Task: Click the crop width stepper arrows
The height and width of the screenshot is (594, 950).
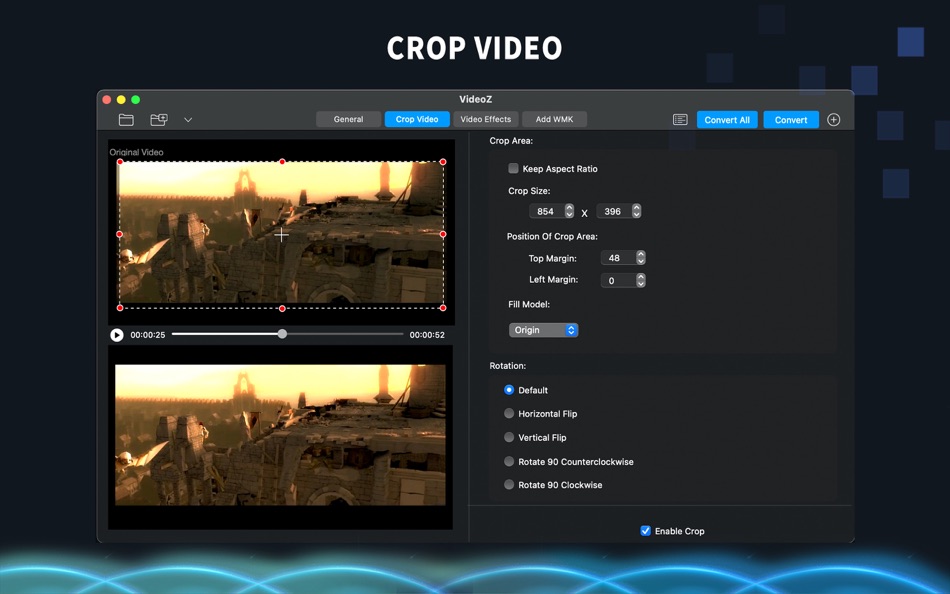Action: tap(569, 211)
